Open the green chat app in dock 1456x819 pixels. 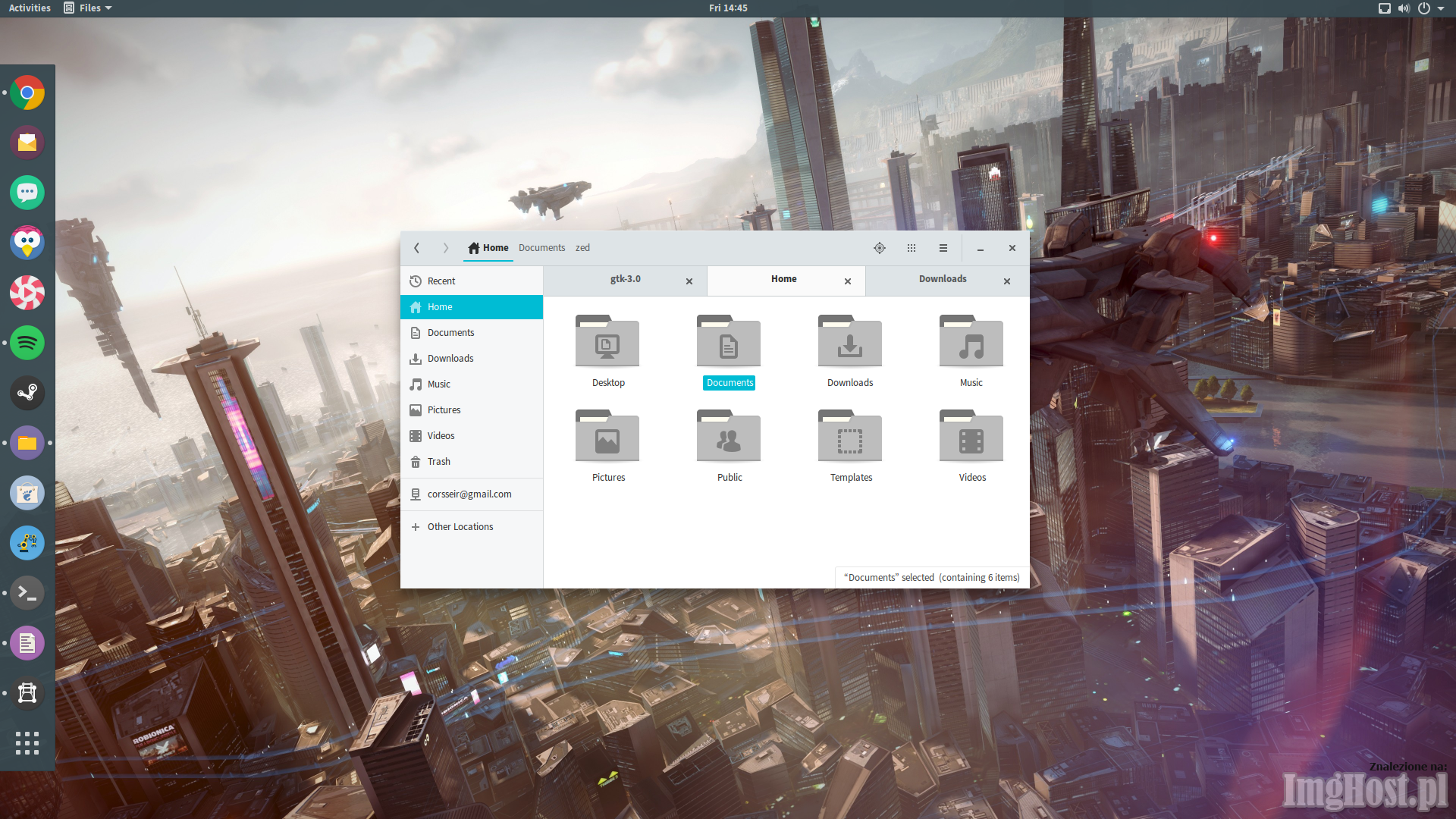tap(27, 193)
